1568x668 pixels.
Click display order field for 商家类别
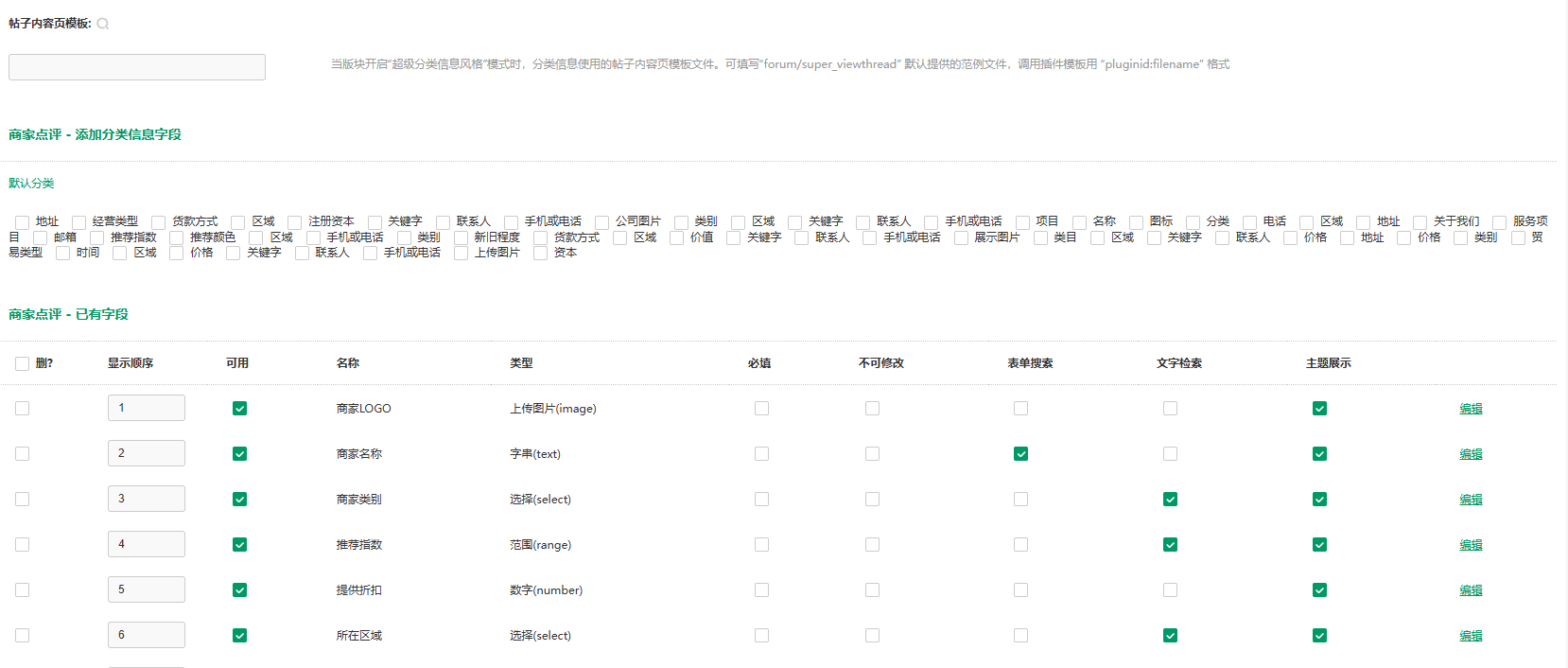point(146,499)
